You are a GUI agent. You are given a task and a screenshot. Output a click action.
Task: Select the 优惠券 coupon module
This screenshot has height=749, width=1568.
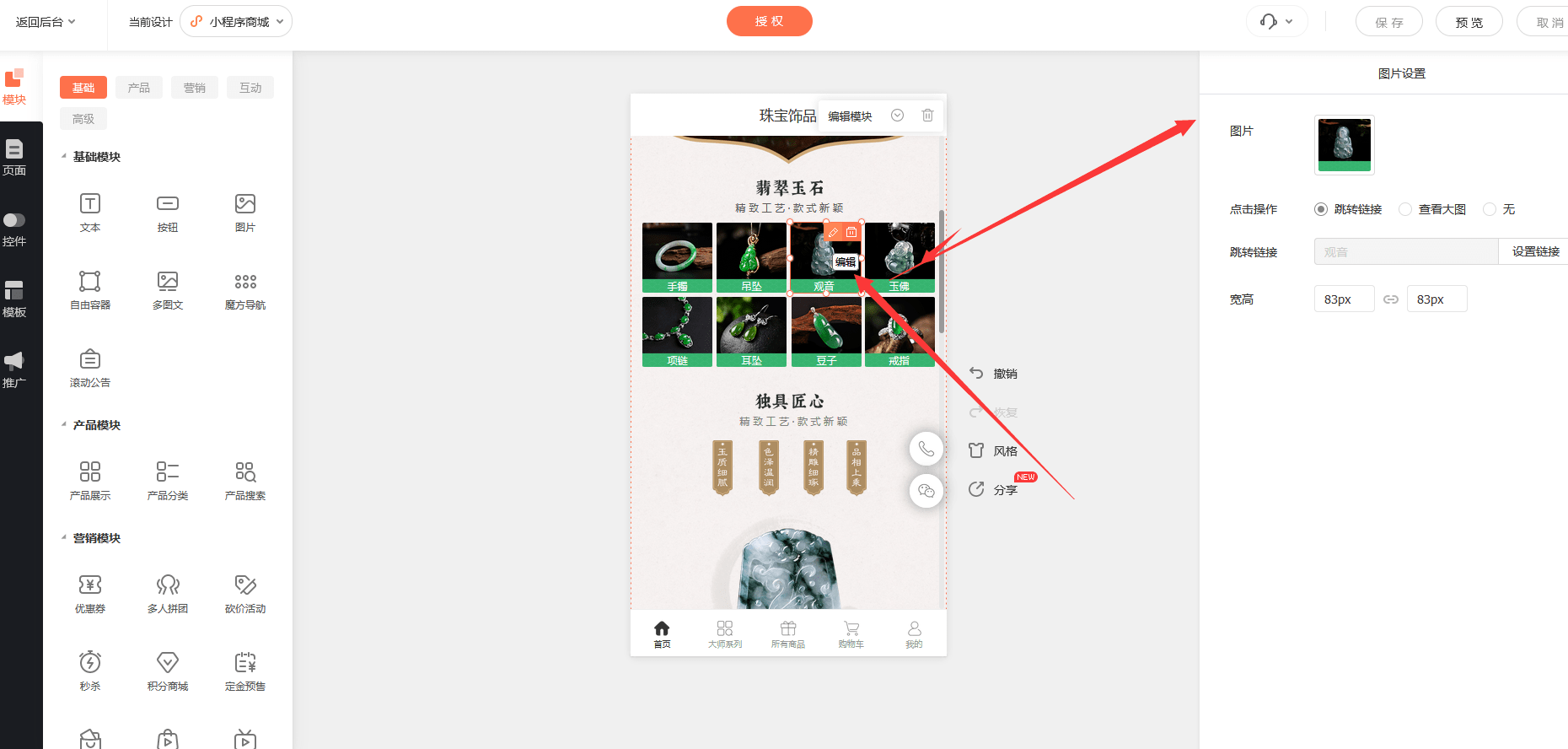(x=90, y=594)
